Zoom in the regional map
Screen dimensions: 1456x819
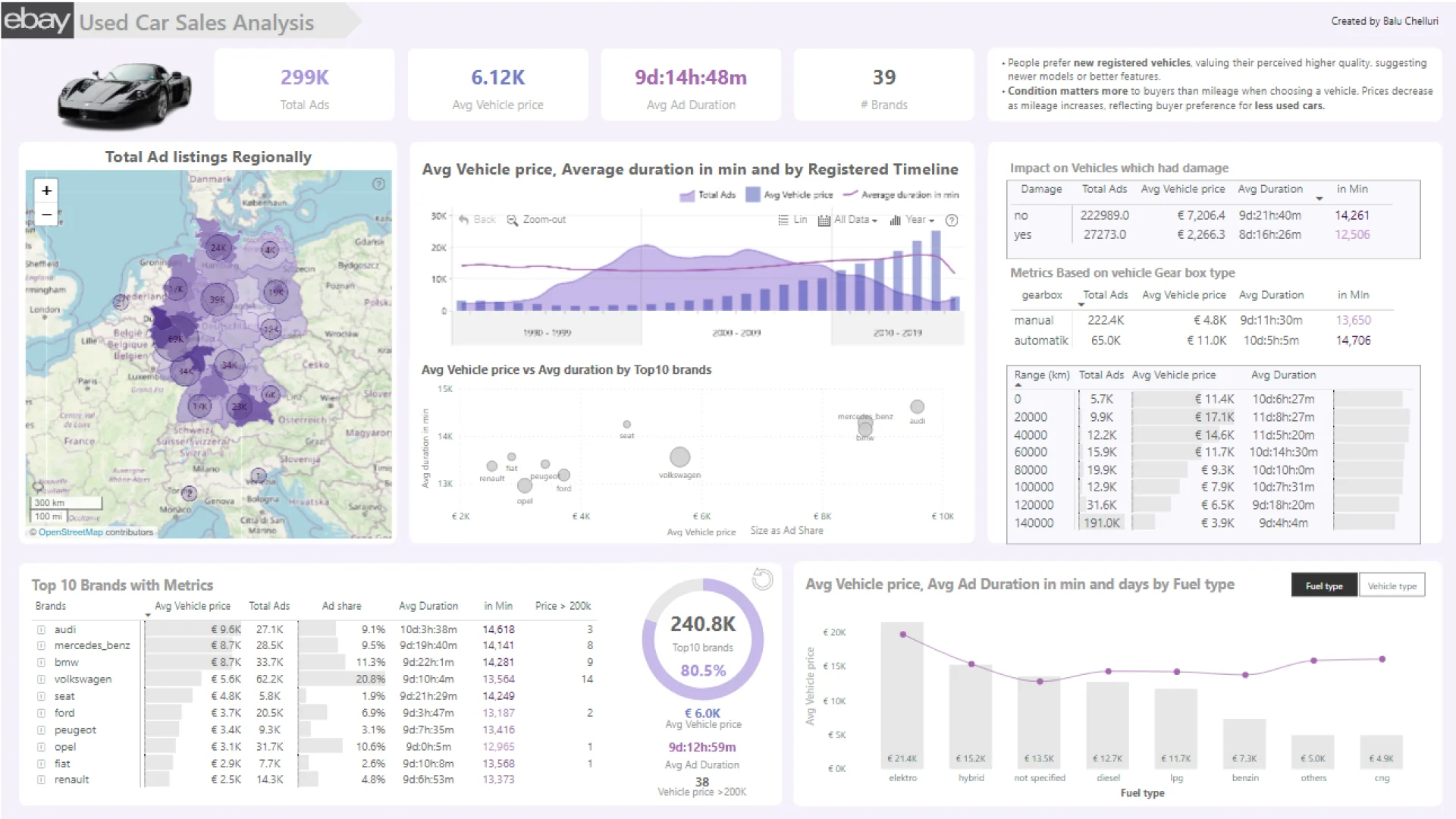pyautogui.click(x=46, y=190)
